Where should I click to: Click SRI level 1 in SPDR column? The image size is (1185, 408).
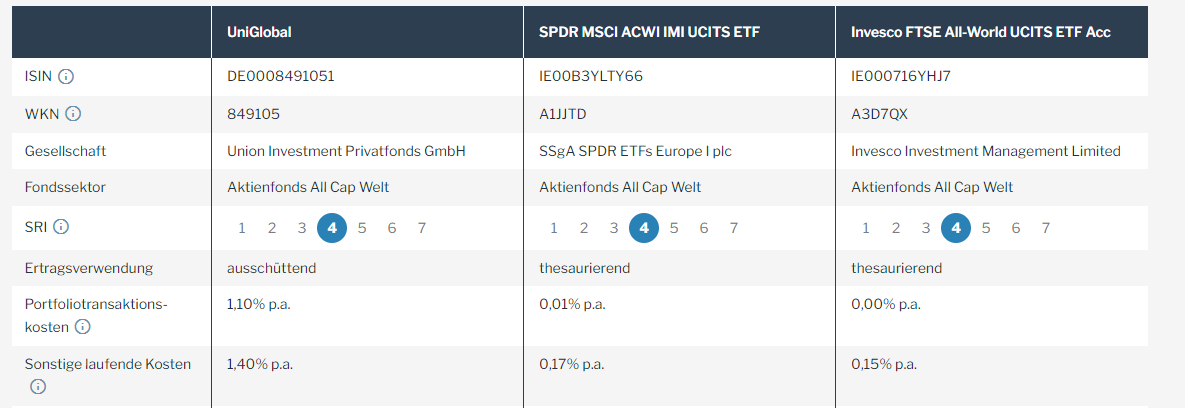(x=554, y=228)
